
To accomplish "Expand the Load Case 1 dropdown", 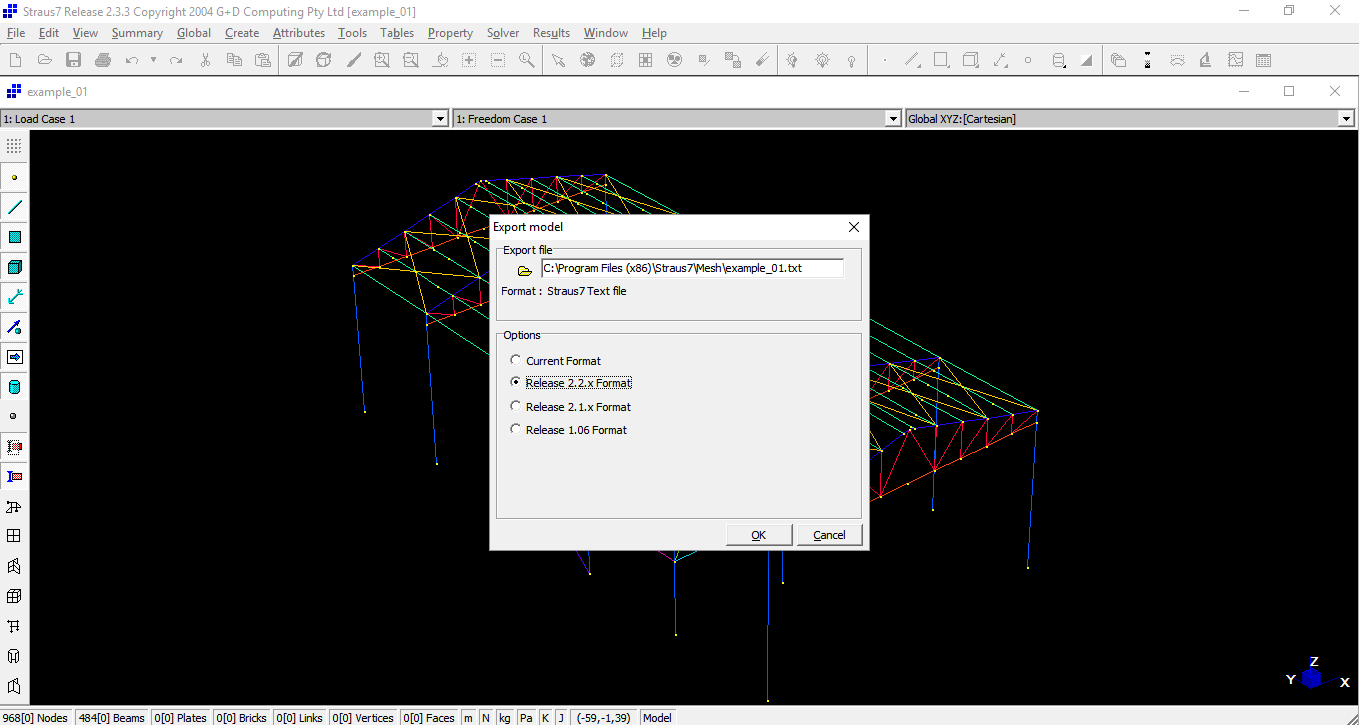I will coord(439,119).
